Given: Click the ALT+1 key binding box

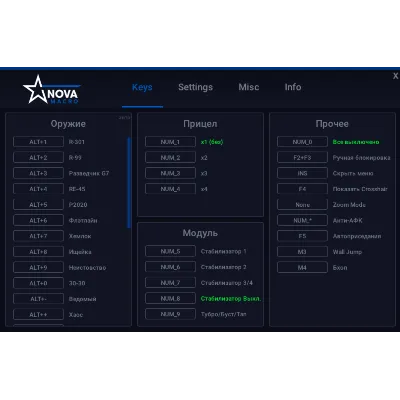Looking at the screenshot, I should (38, 142).
